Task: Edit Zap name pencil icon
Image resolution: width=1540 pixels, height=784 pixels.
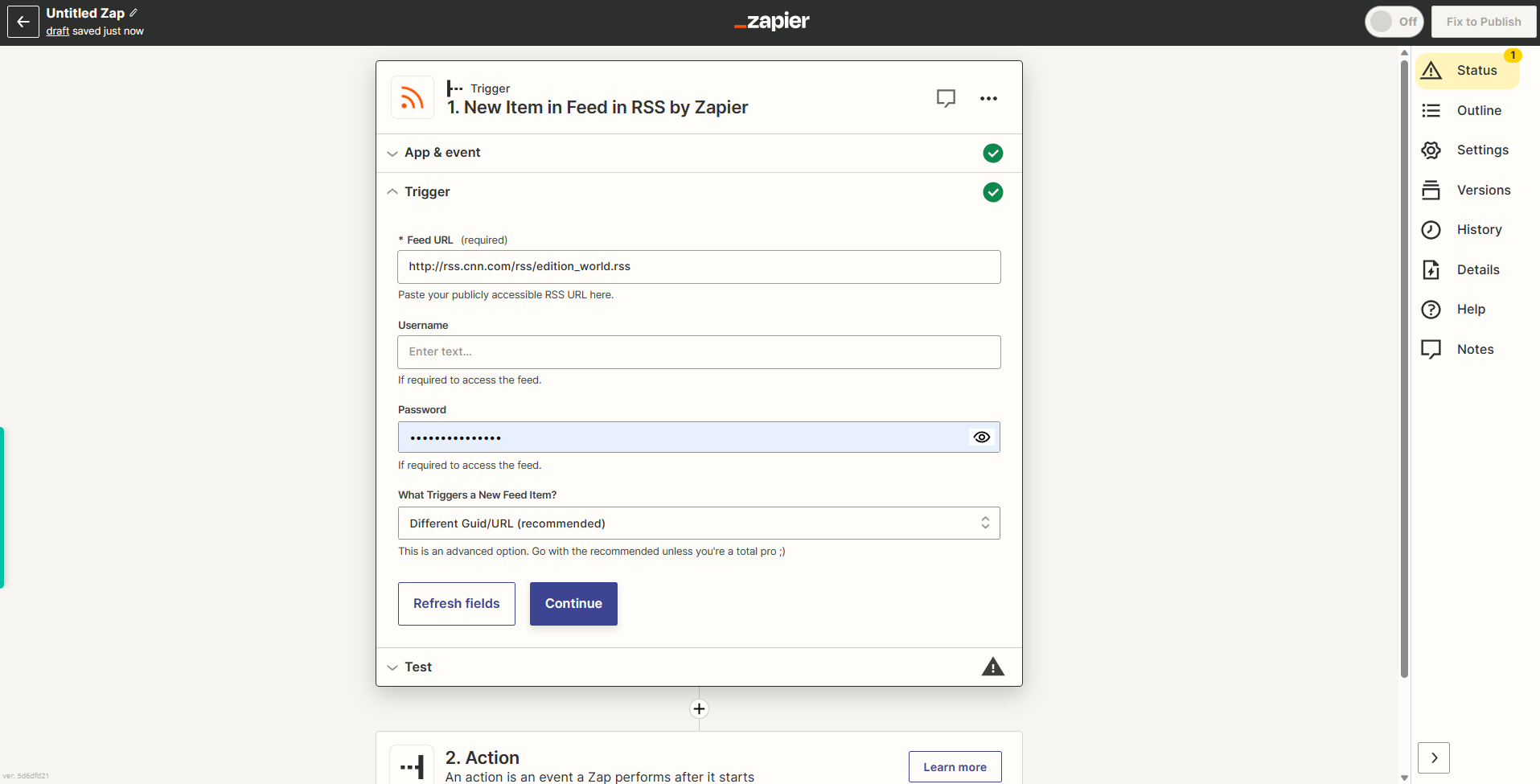Action: click(x=133, y=13)
